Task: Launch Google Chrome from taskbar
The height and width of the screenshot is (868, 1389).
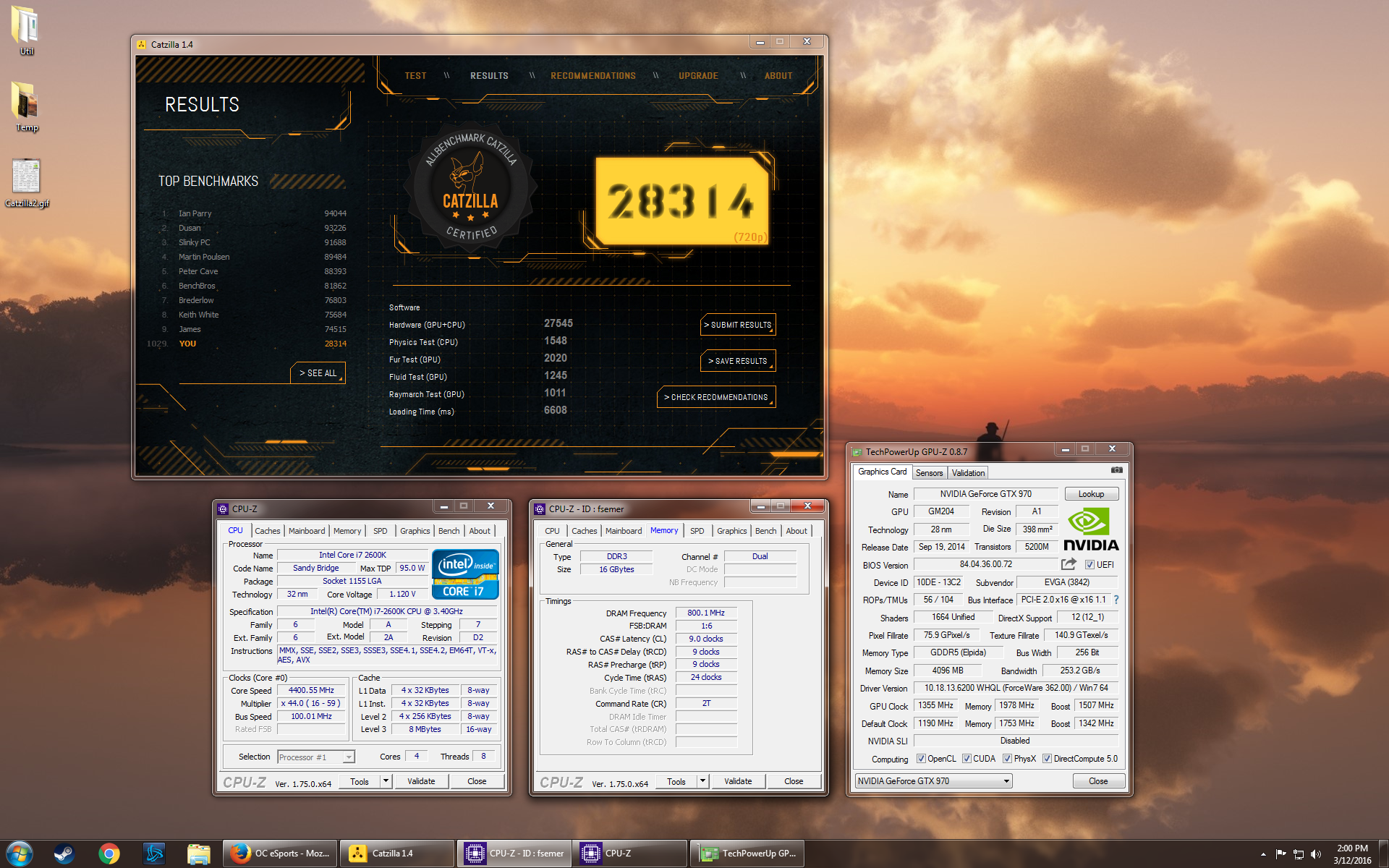Action: click(x=109, y=854)
